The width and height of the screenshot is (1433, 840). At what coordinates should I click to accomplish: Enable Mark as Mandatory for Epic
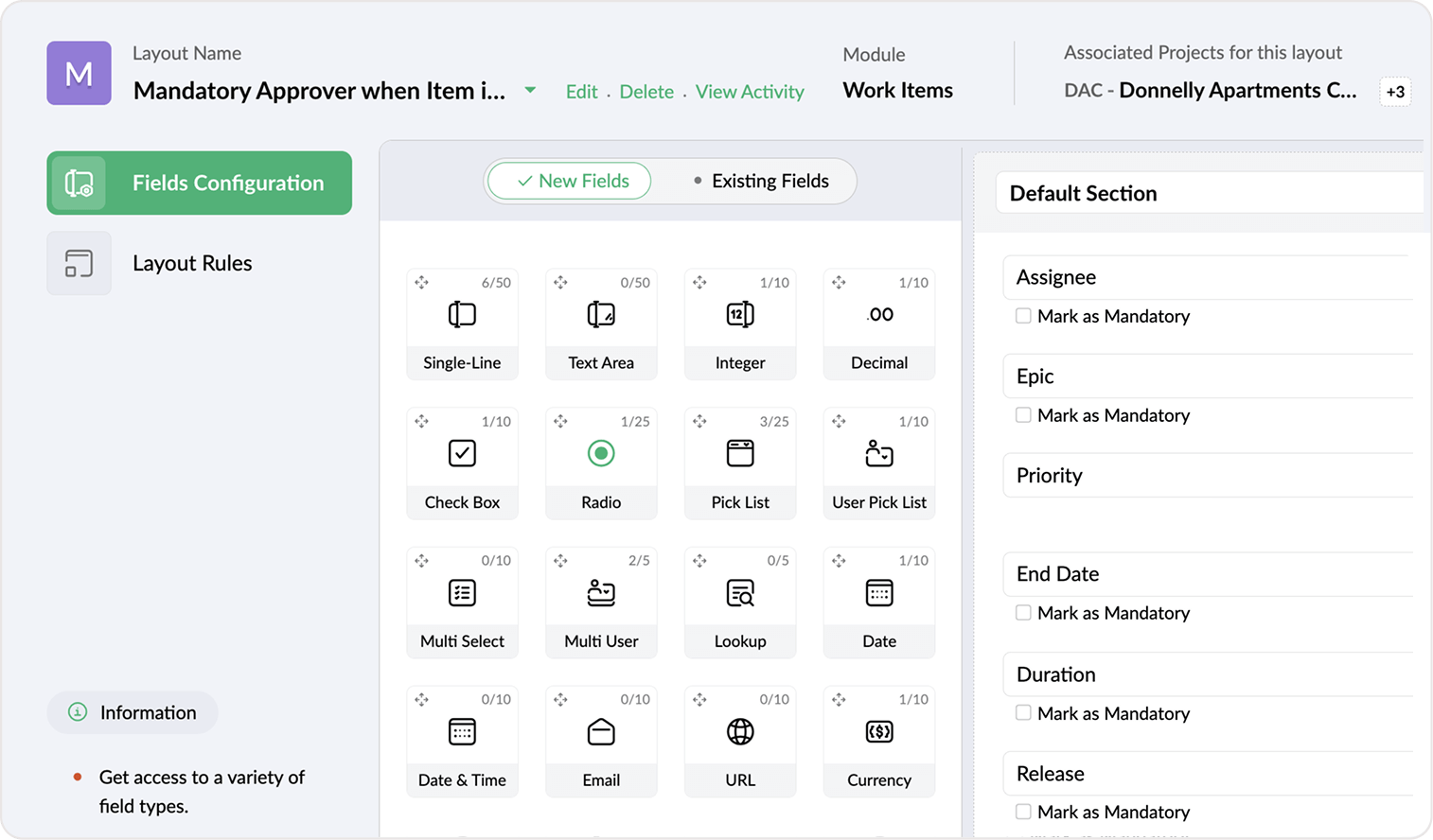pos(1023,415)
